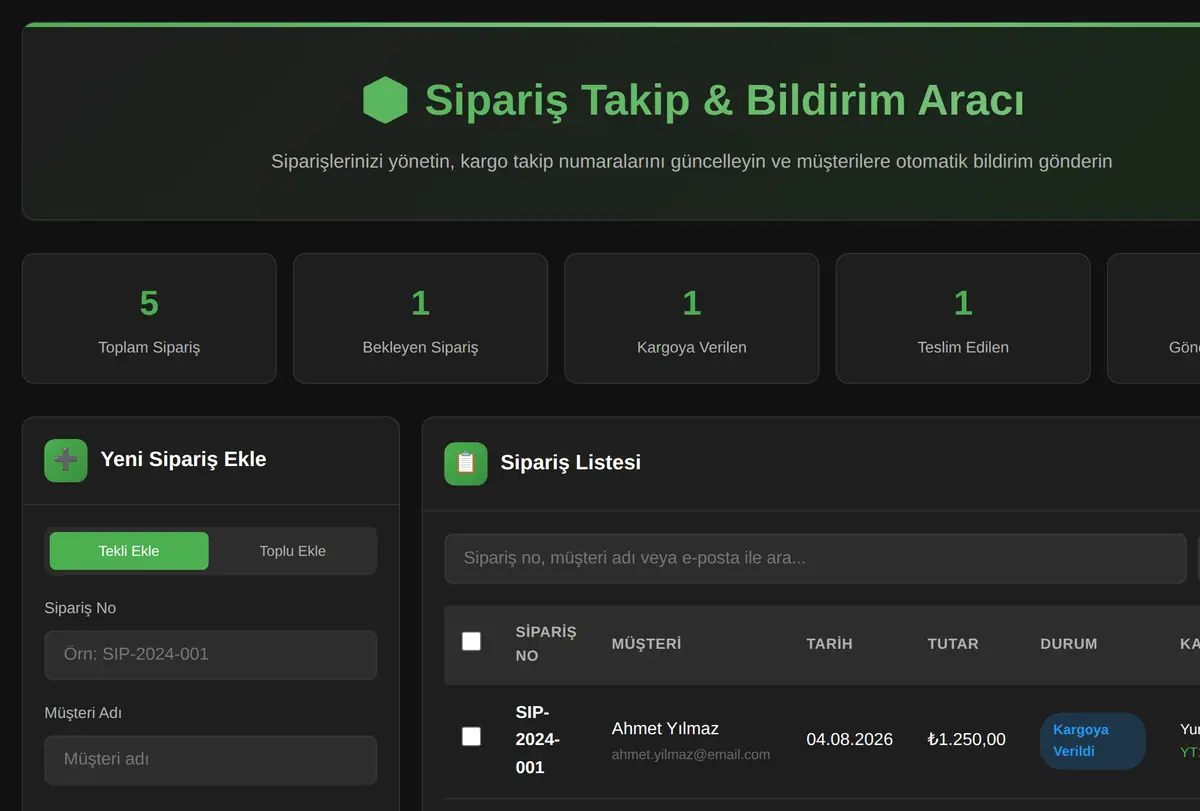This screenshot has width=1200, height=811.
Task: Click the Yeni Sipariş Ekle panel heading
Action: pos(183,460)
